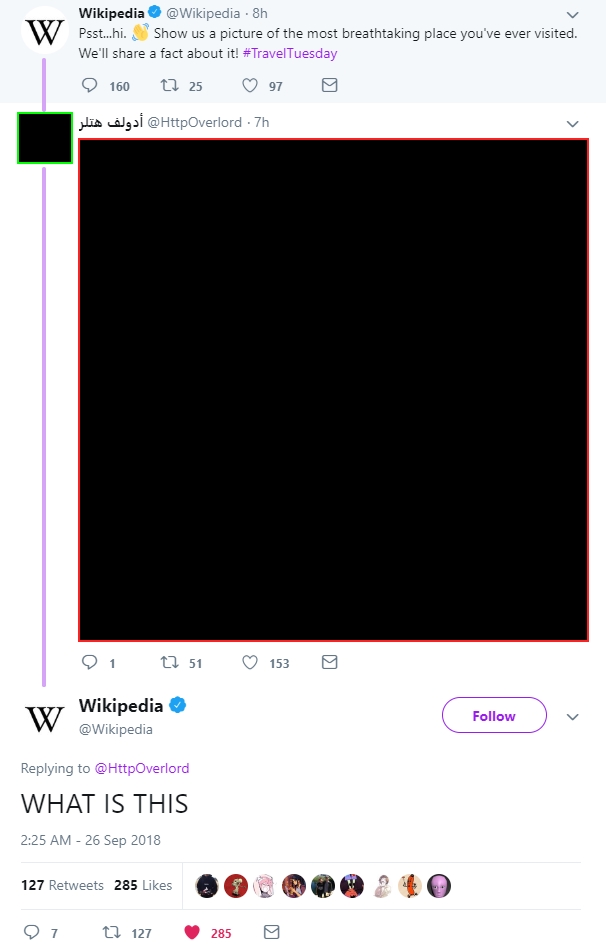Message the WHAT IS THIS tweet via envelope icon

tap(272, 932)
